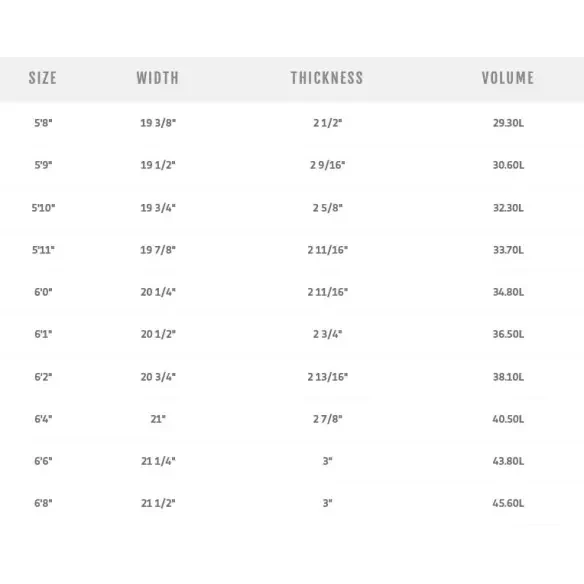Click the THICKNESS column header
The image size is (584, 584).
(327, 78)
